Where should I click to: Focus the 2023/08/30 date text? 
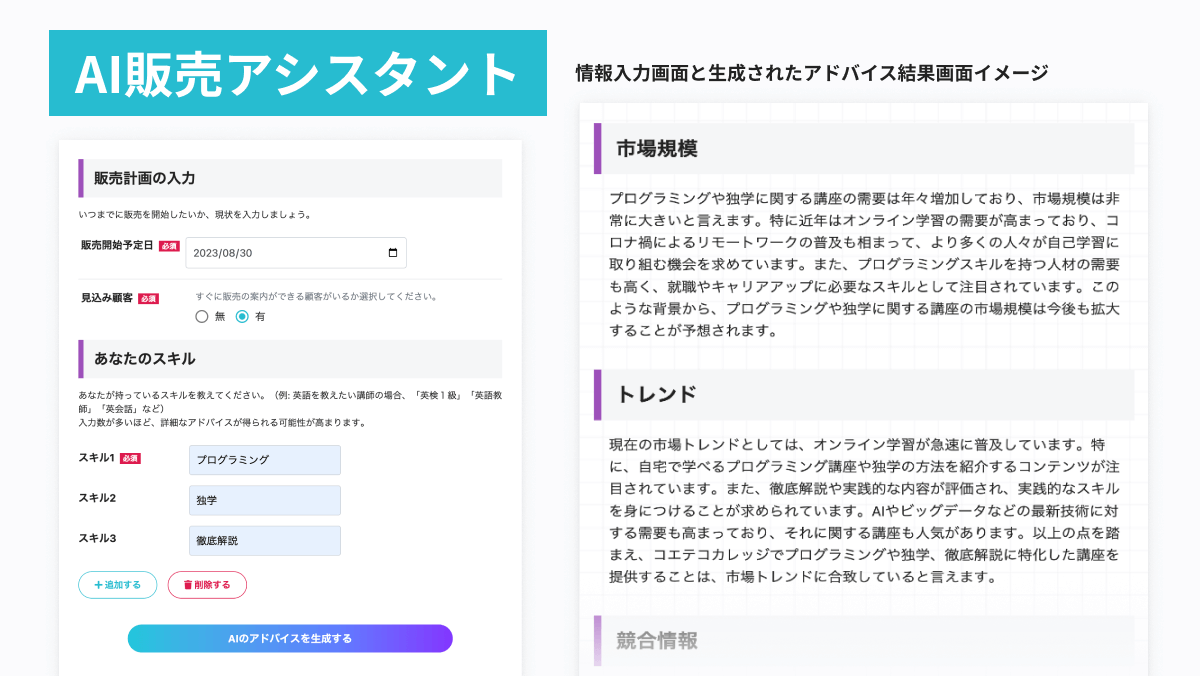224,253
